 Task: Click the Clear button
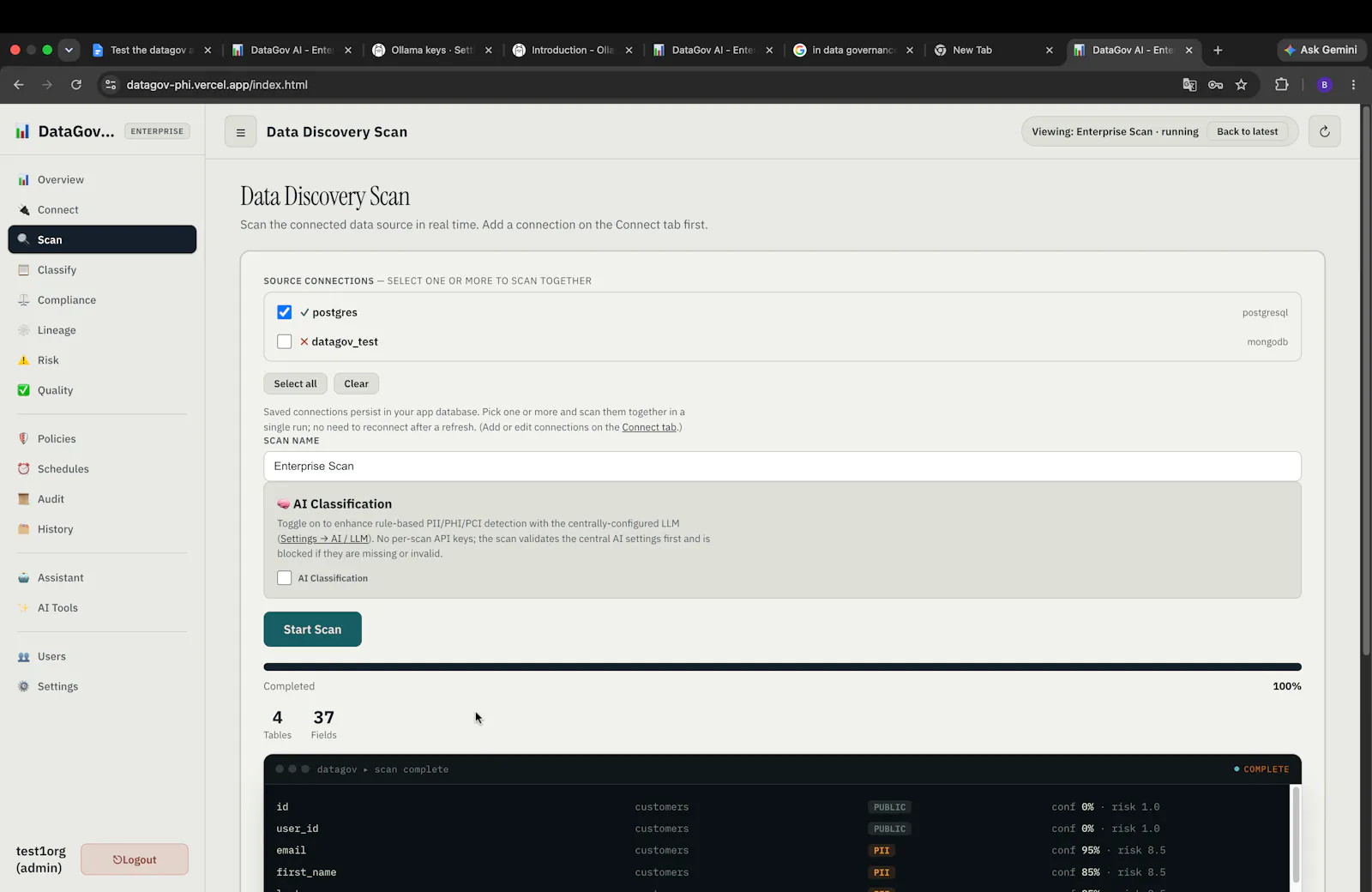coord(356,384)
